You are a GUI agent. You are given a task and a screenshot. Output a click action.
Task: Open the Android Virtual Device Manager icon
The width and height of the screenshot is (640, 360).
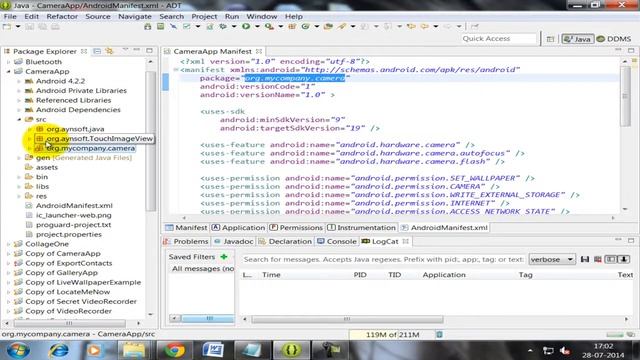[160, 27]
